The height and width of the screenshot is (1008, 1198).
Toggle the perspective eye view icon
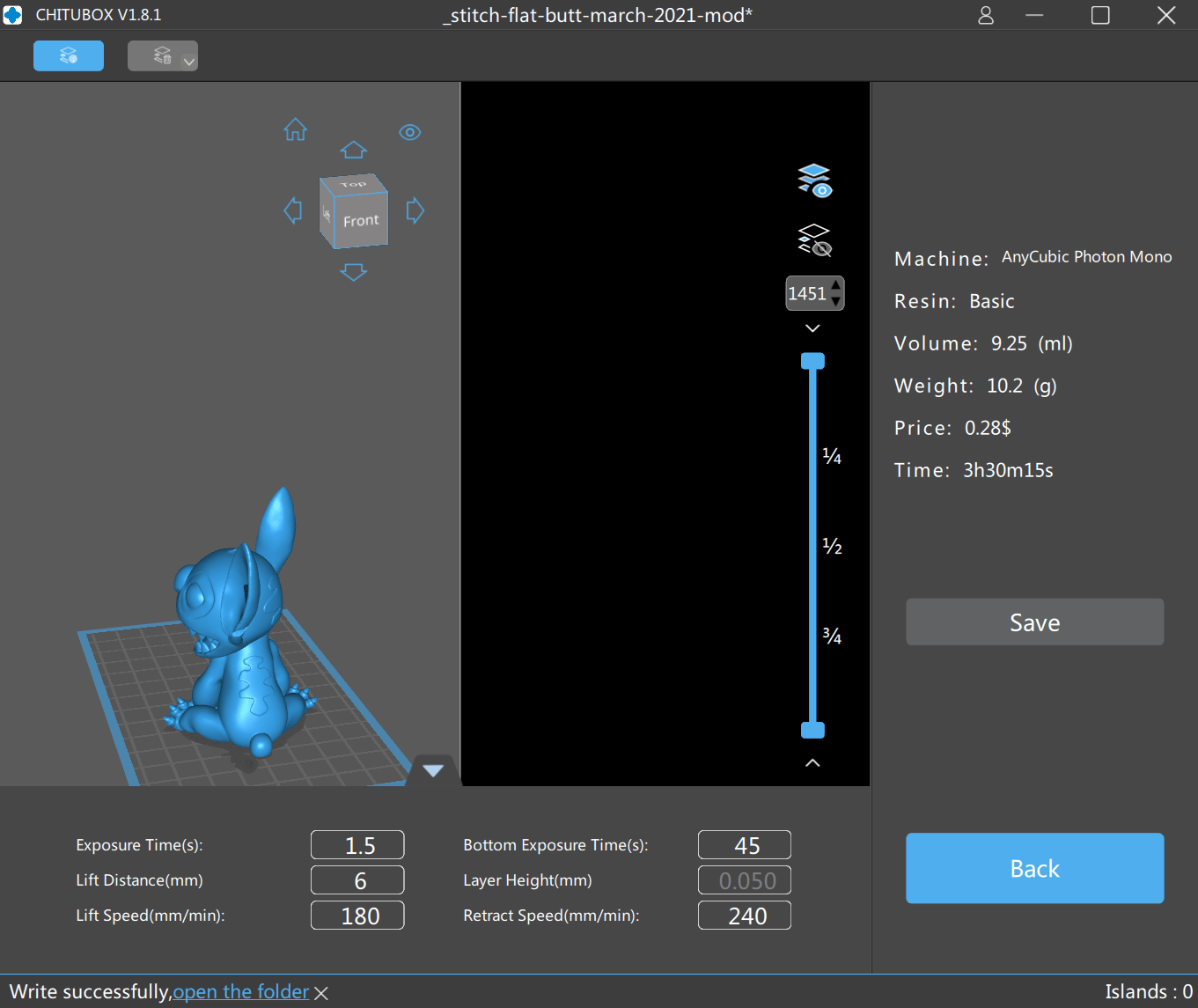(x=409, y=132)
